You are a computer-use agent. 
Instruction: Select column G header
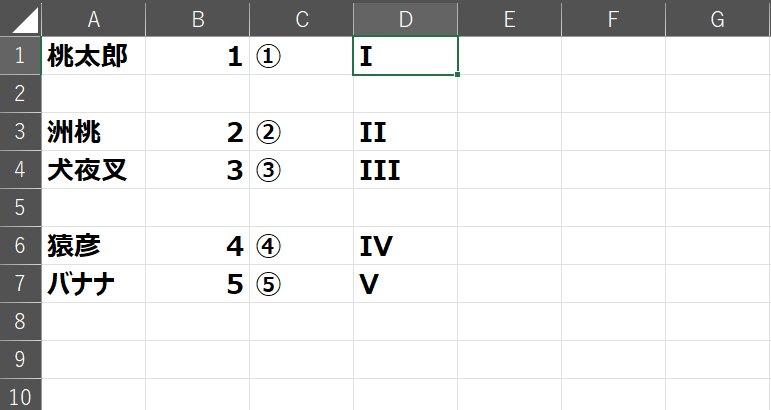[717, 17]
